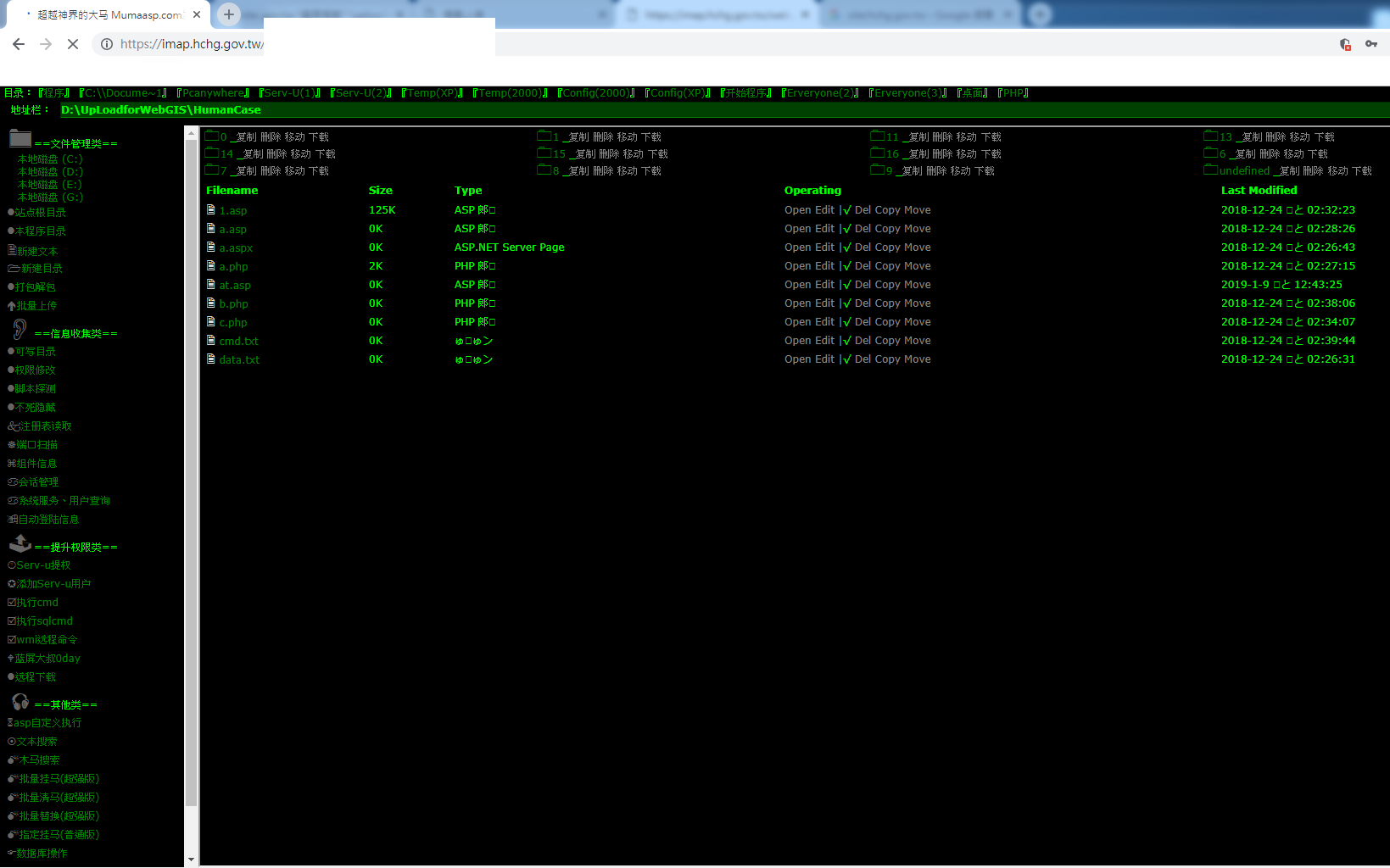
Task: Open folder icon named 7
Action: coord(212,170)
